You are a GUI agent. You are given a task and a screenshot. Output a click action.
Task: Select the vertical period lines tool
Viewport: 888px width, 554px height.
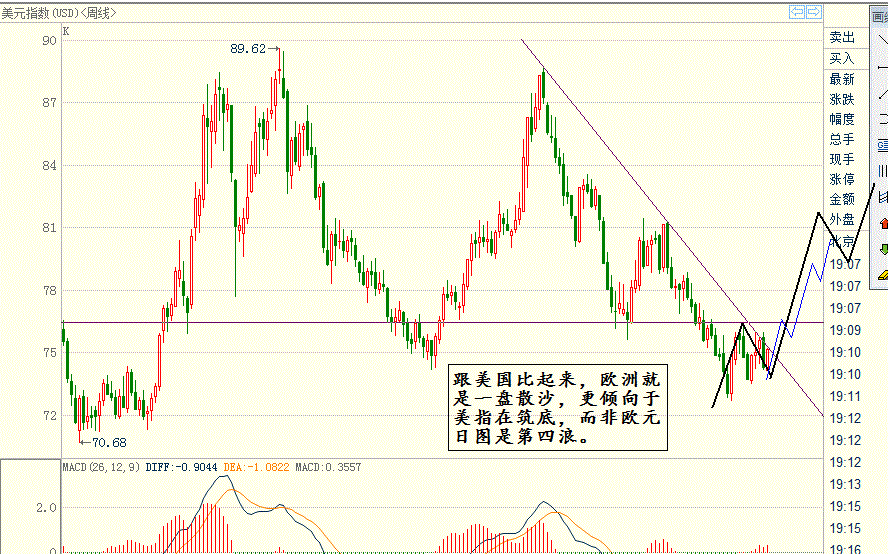click(x=883, y=171)
